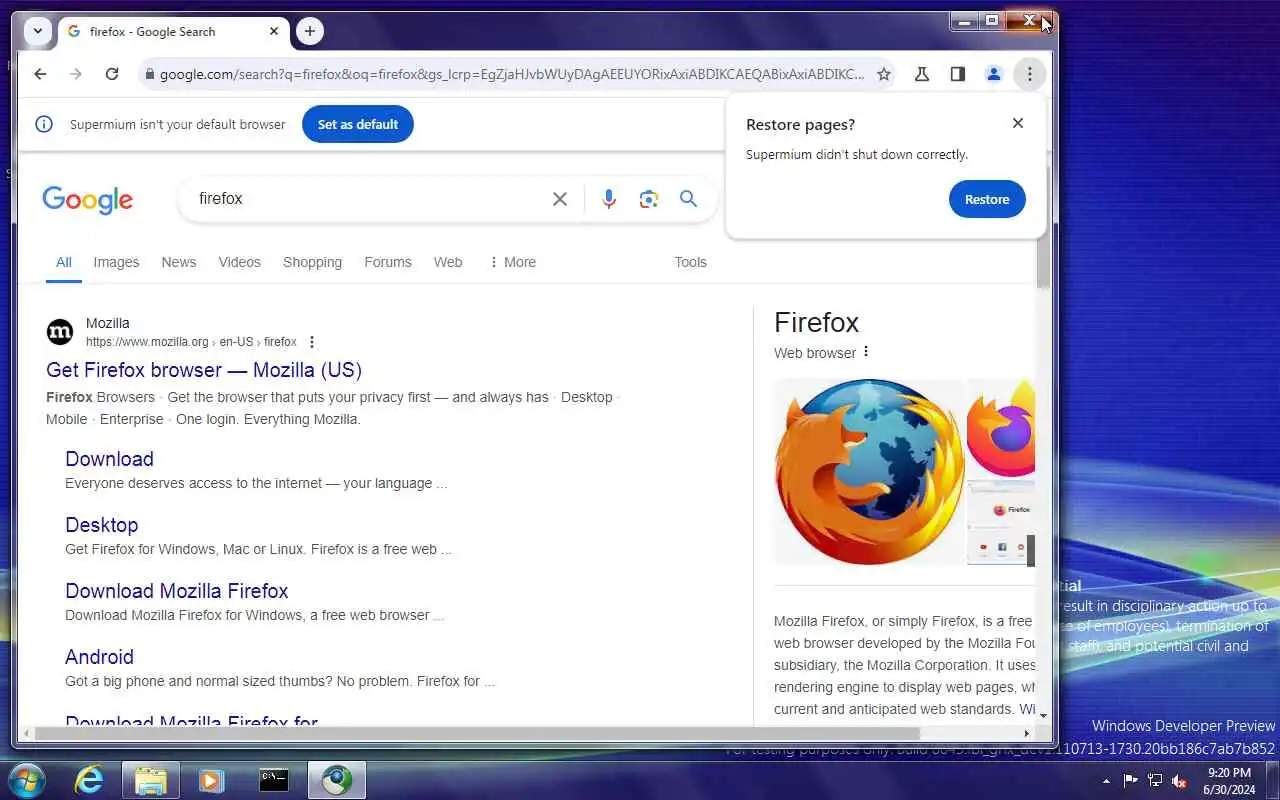View the Firefox screenshot thumbnail
The image size is (1280, 800).
point(1001,523)
